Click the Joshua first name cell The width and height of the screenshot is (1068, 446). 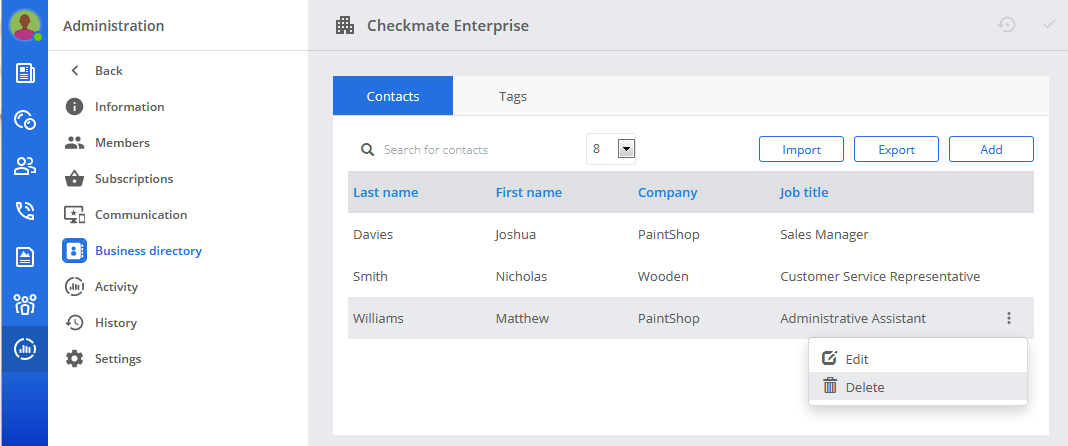click(516, 235)
